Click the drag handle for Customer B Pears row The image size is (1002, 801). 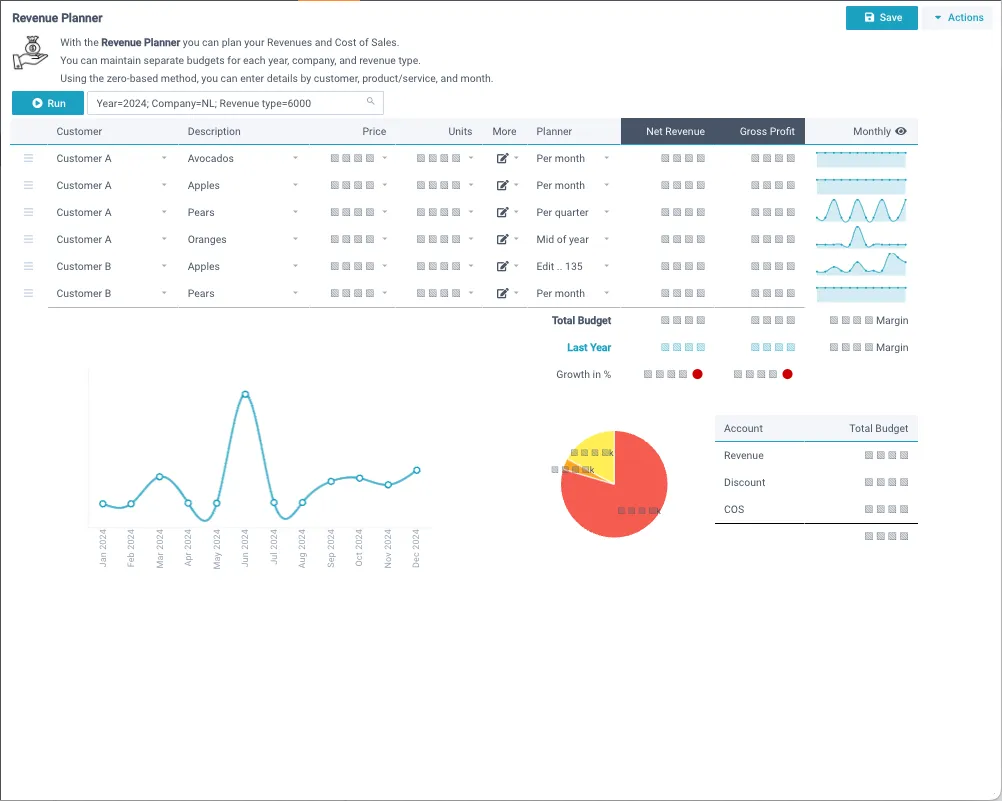pos(28,293)
